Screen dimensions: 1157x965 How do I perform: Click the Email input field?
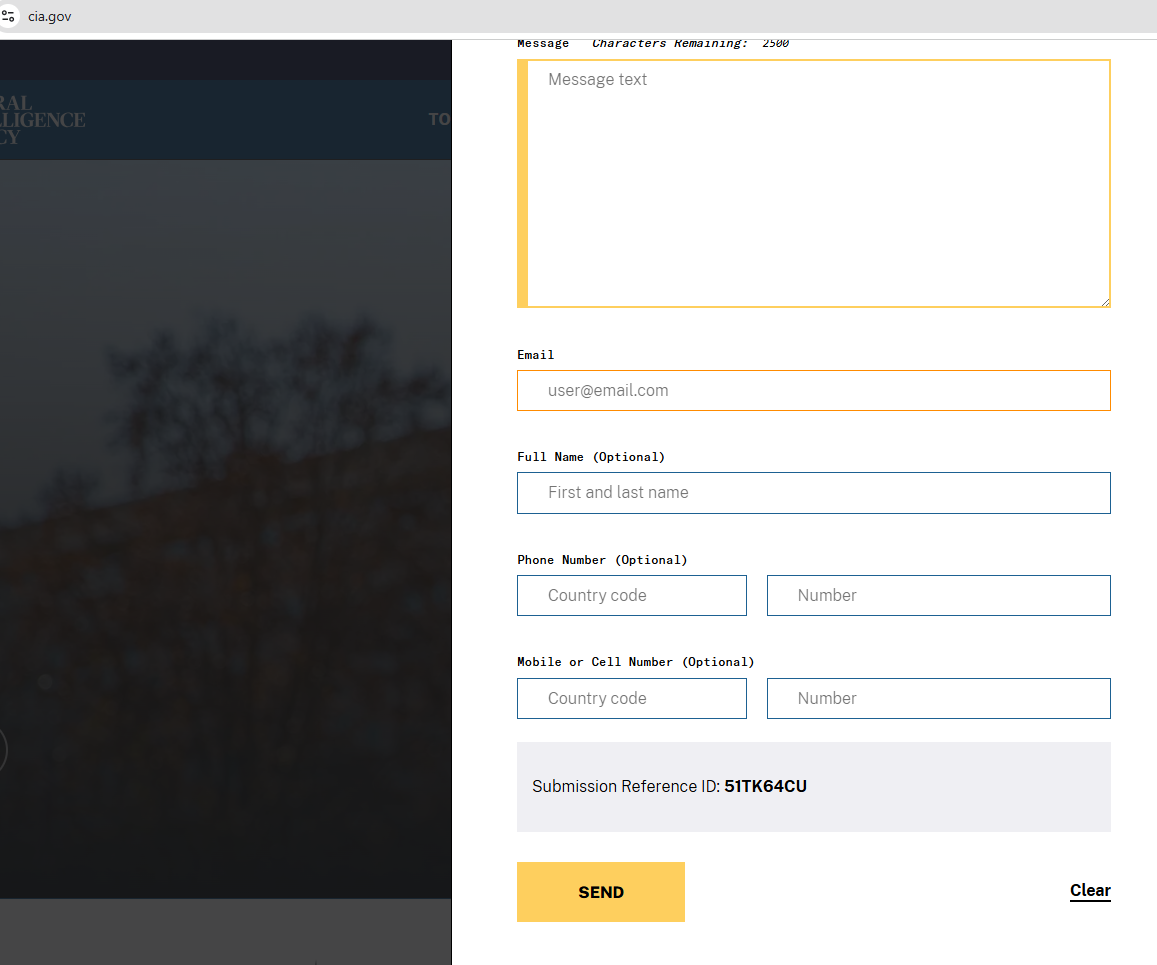814,390
